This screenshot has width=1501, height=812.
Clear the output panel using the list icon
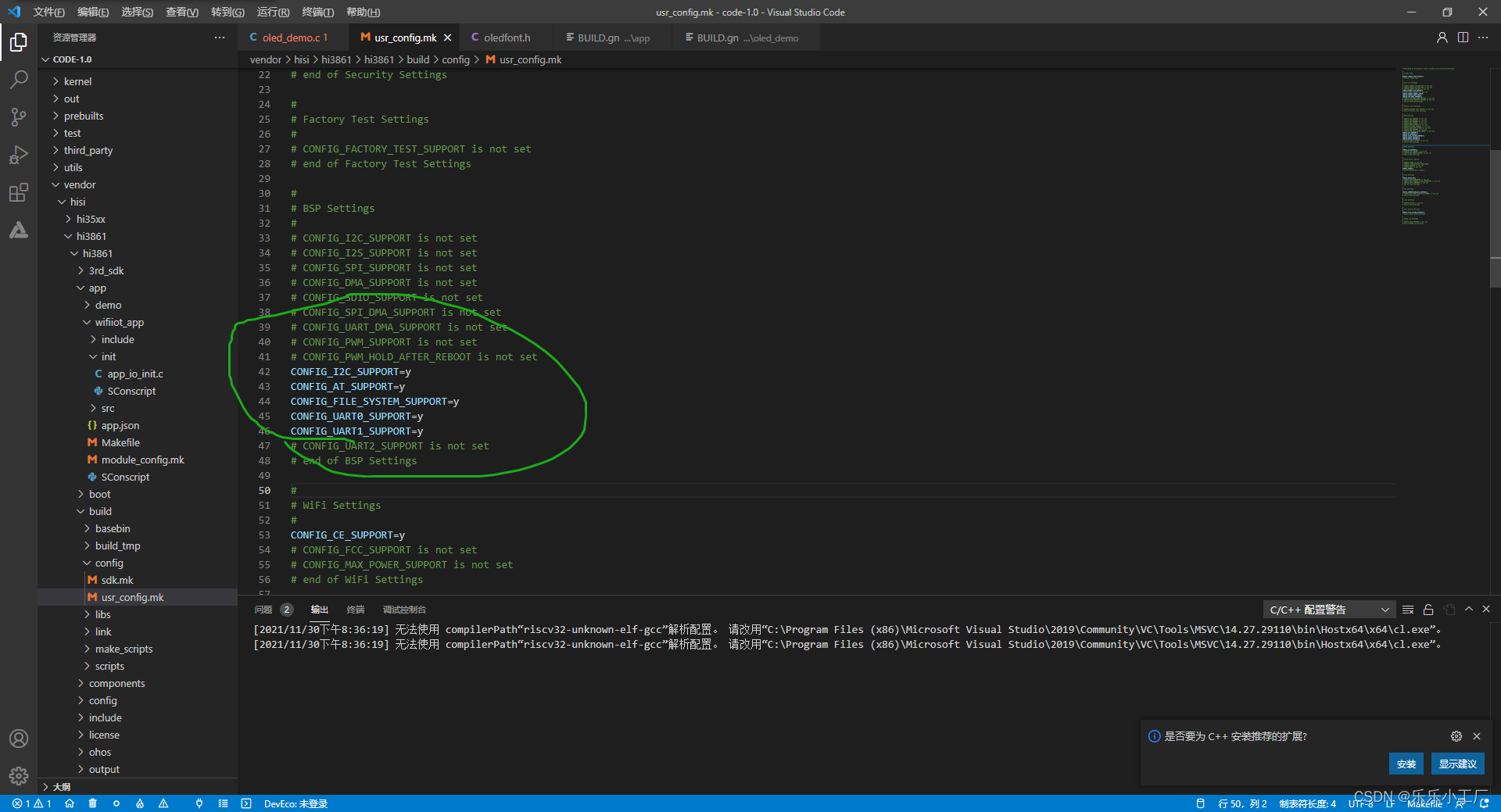point(1408,610)
